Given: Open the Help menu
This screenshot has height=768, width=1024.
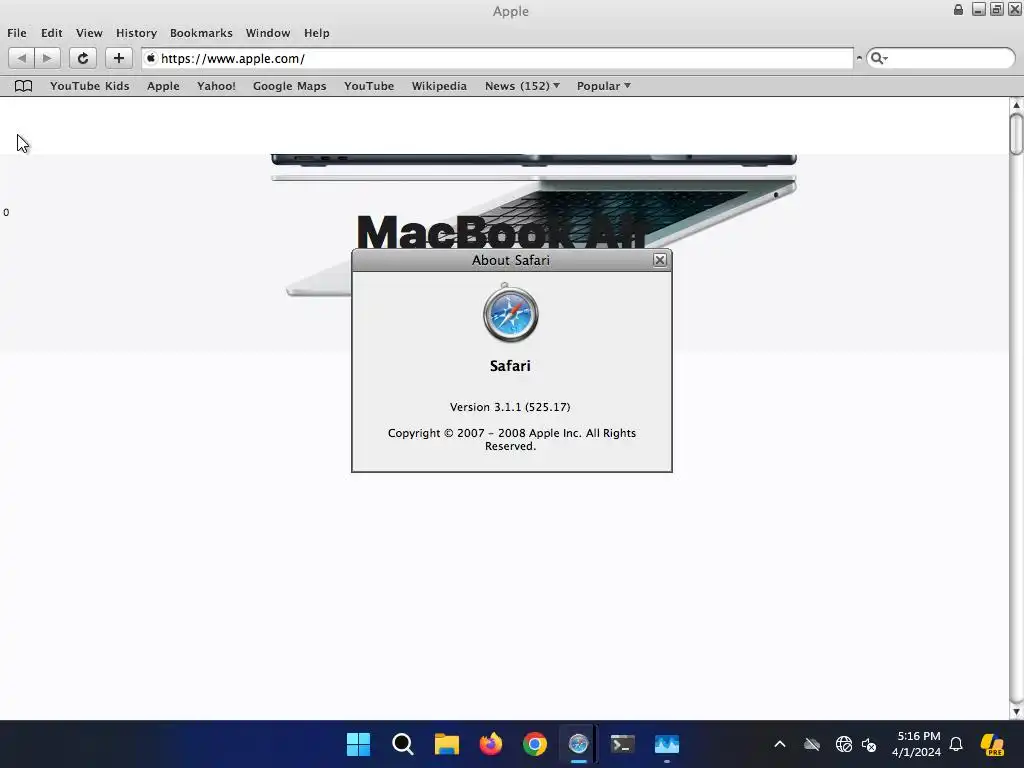Looking at the screenshot, I should pyautogui.click(x=317, y=33).
